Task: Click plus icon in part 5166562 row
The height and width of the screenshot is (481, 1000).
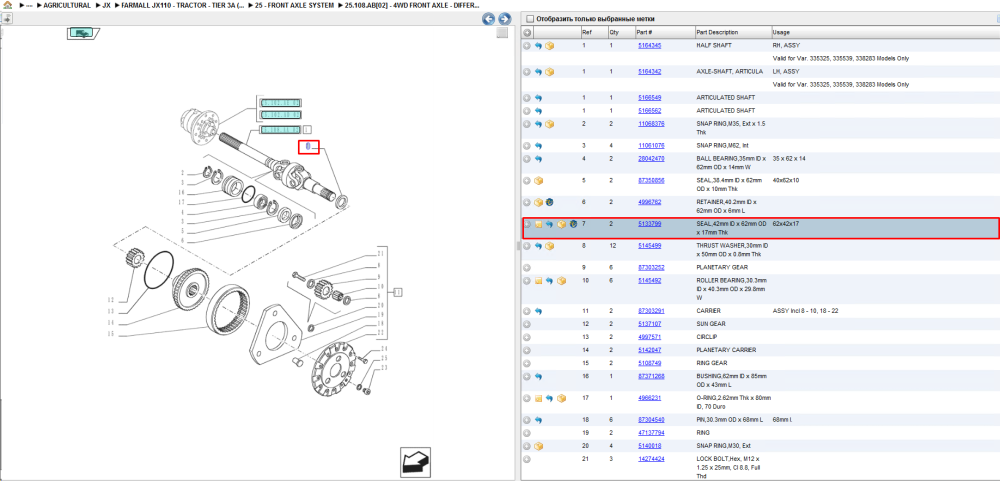Action: [527, 110]
